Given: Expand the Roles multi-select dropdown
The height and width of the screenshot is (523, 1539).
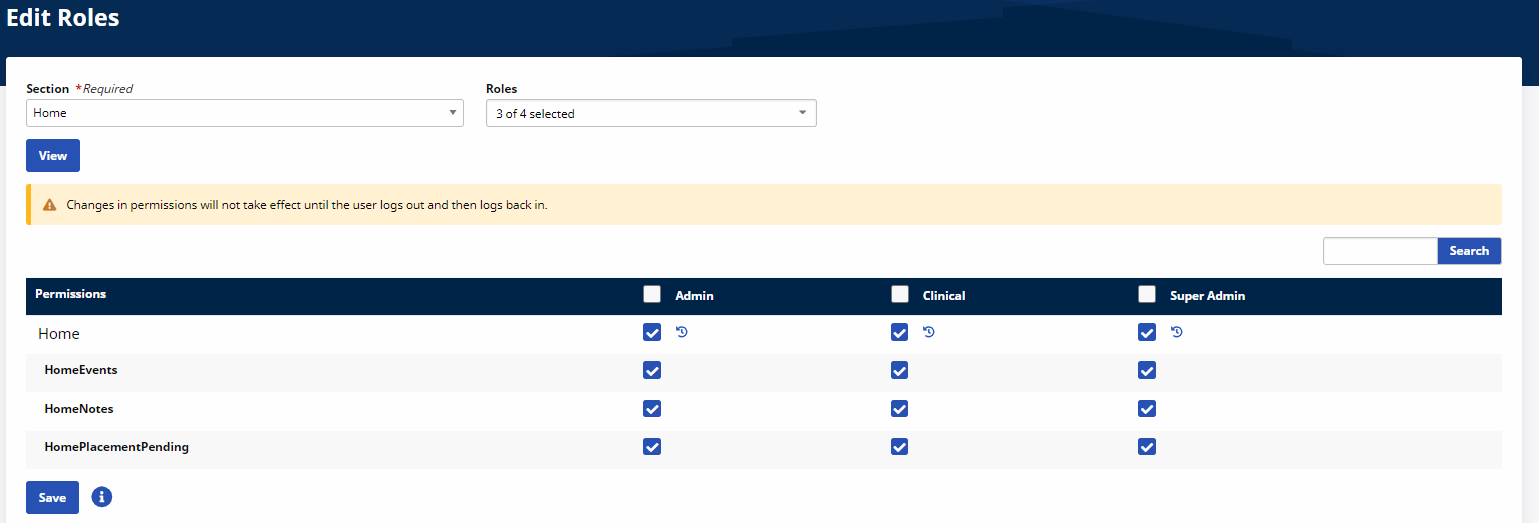Looking at the screenshot, I should click(x=651, y=114).
